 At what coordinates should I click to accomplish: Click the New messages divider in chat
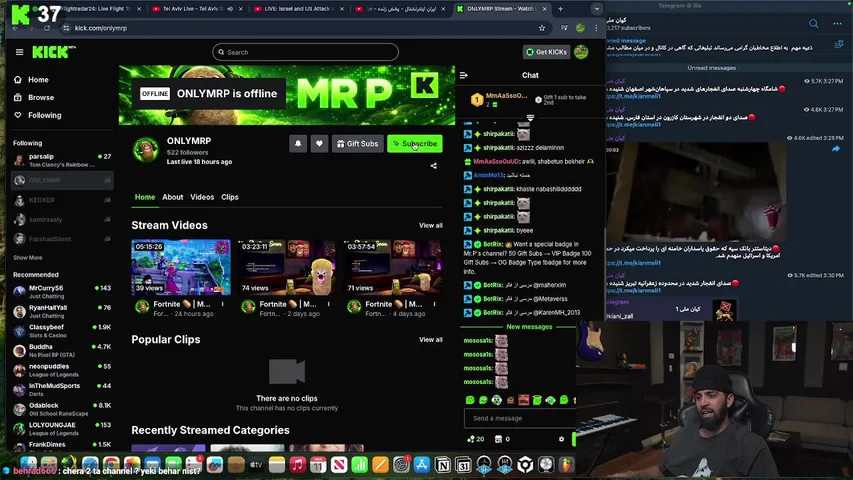pos(529,327)
